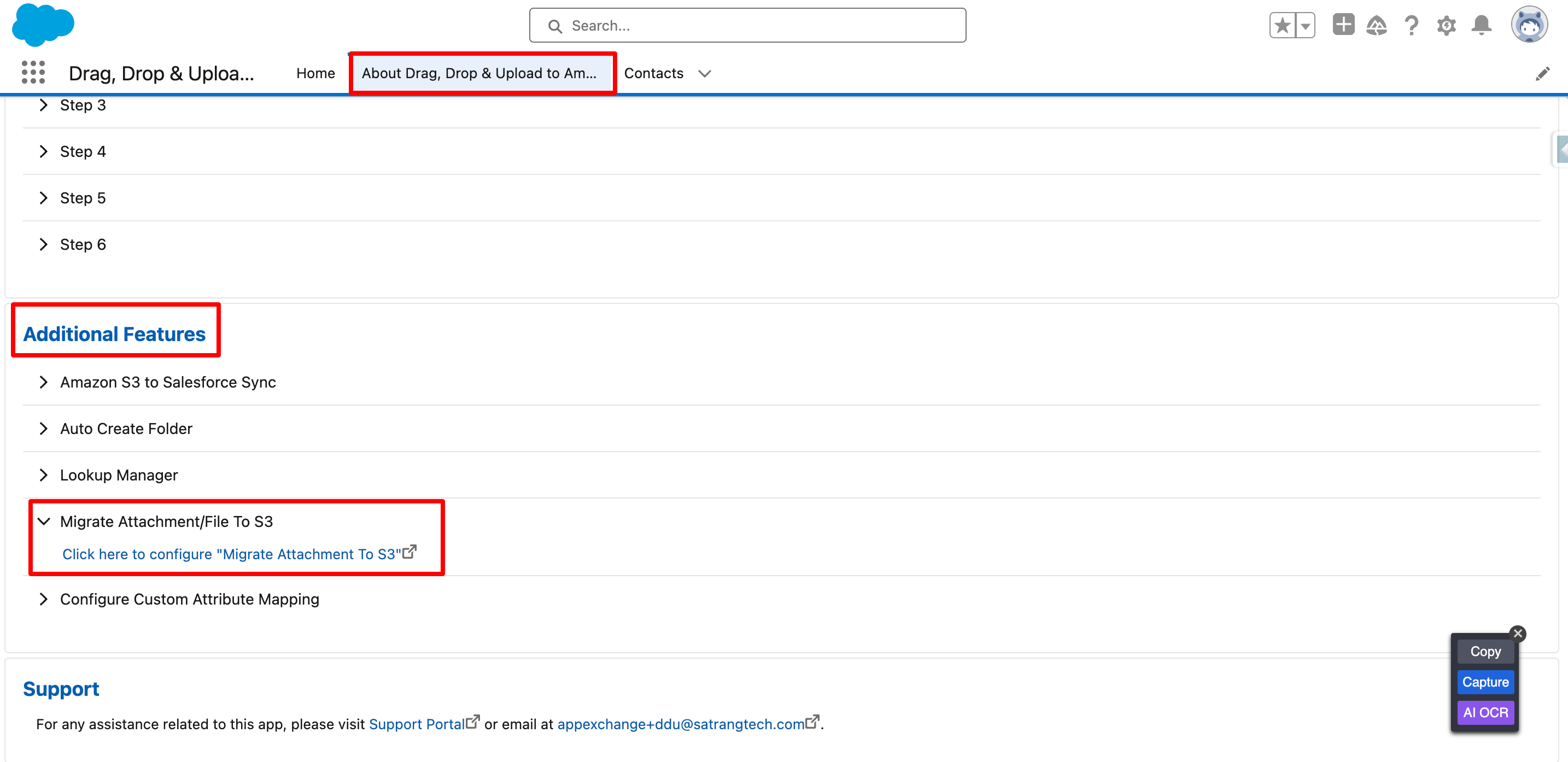This screenshot has height=762, width=1568.
Task: Open the Trailhead guidance icon
Action: (1376, 26)
